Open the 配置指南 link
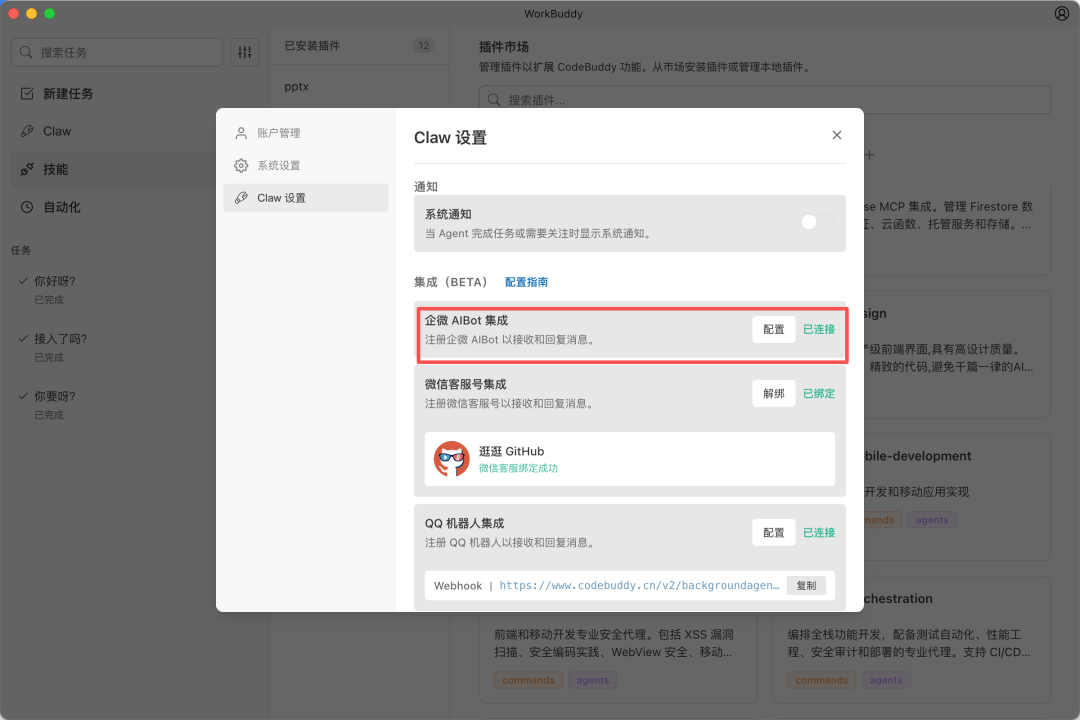The image size is (1080, 720). coord(526,282)
